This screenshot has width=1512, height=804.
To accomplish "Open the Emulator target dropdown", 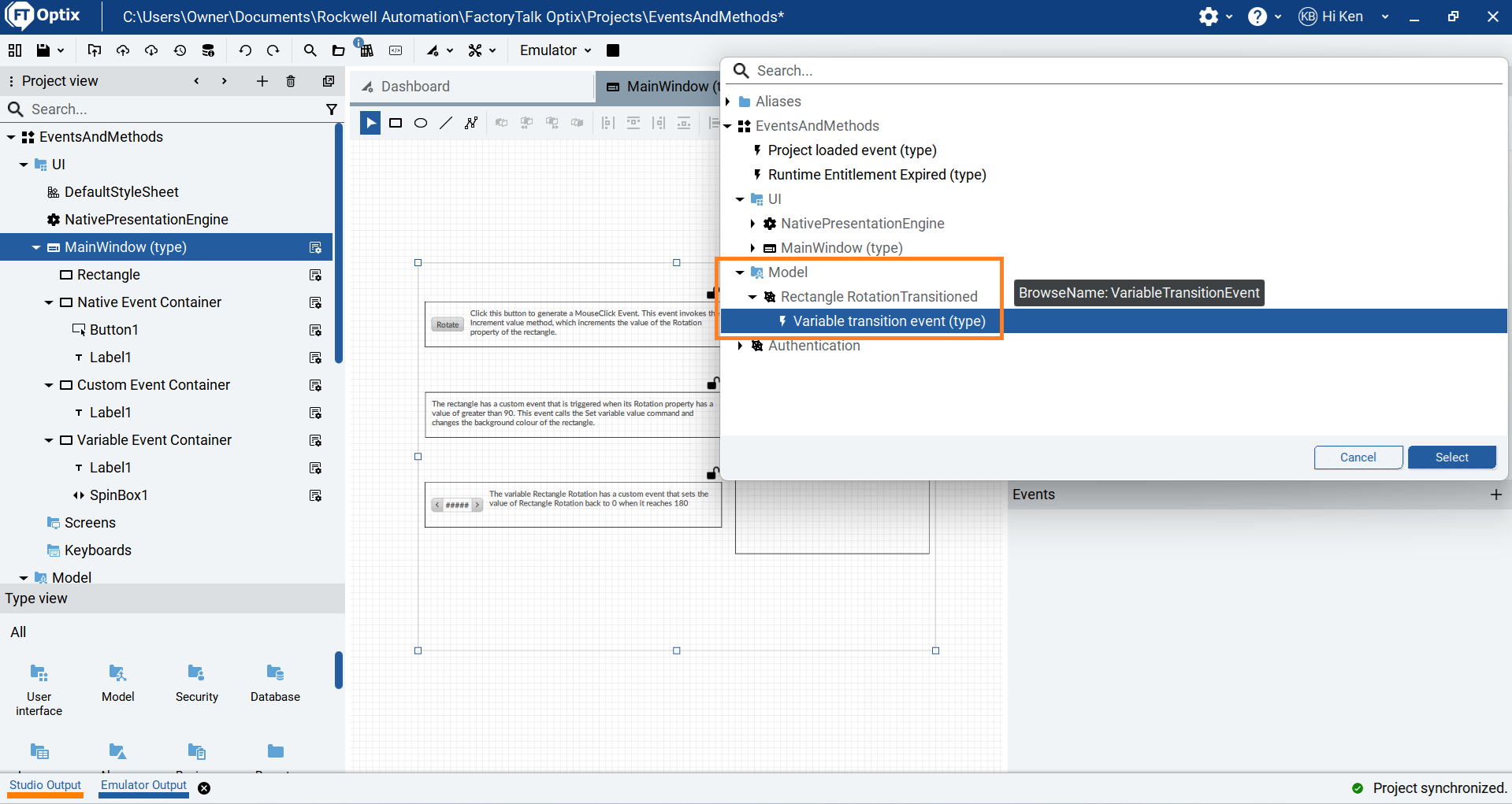I will 555,50.
